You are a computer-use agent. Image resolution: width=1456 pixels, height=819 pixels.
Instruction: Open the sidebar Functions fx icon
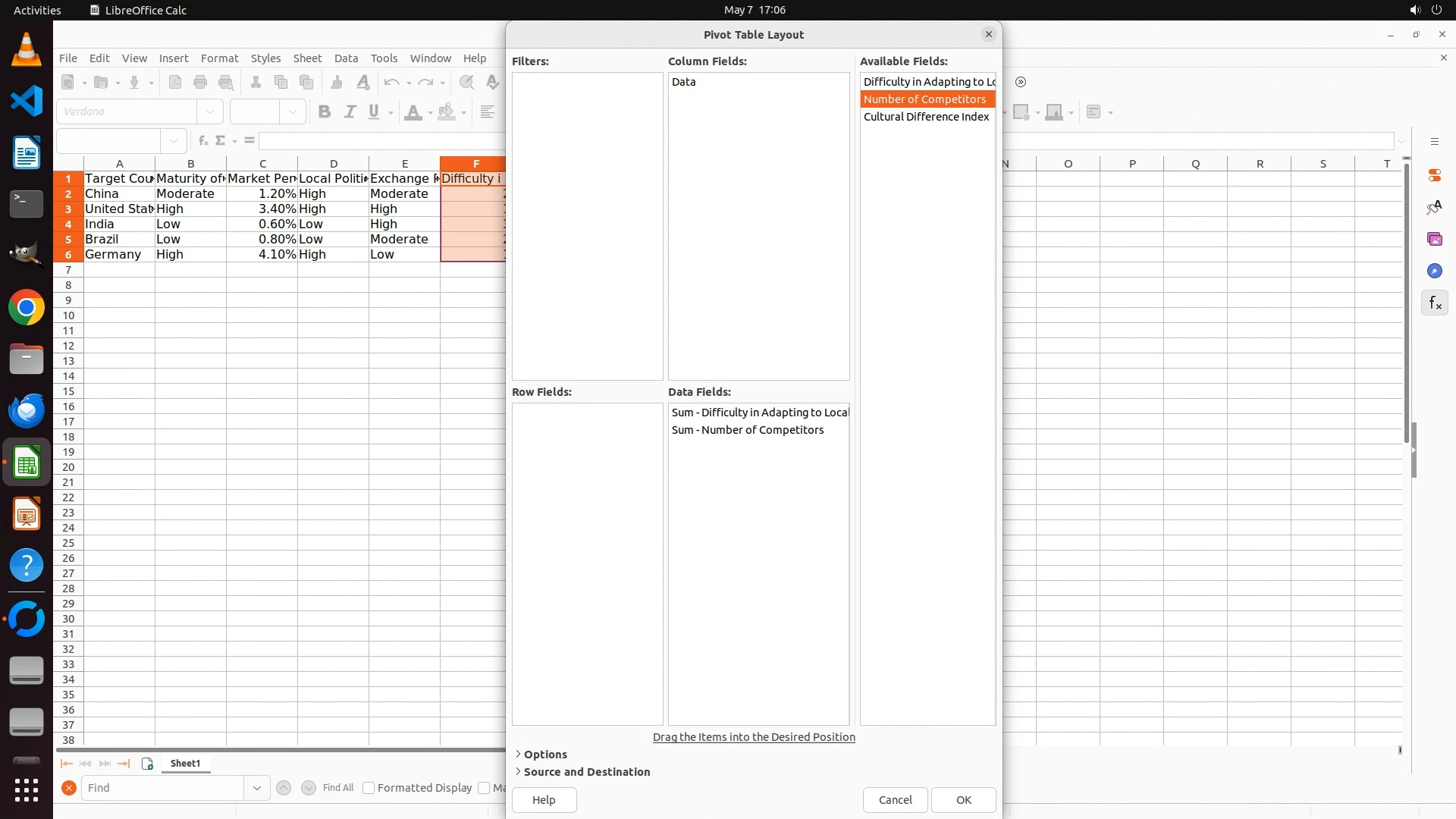[1434, 303]
